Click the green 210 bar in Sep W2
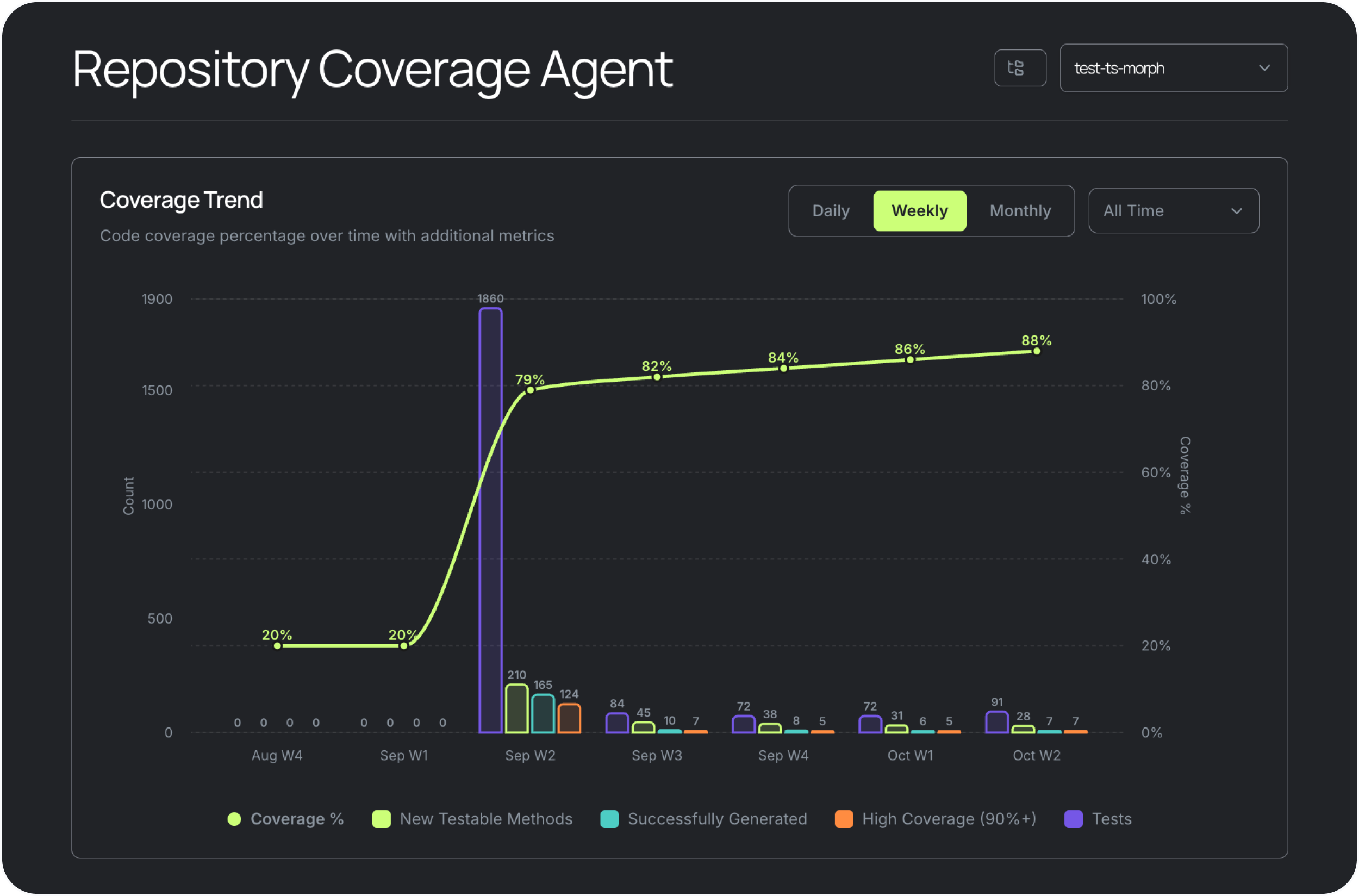1359x896 pixels. (x=516, y=708)
